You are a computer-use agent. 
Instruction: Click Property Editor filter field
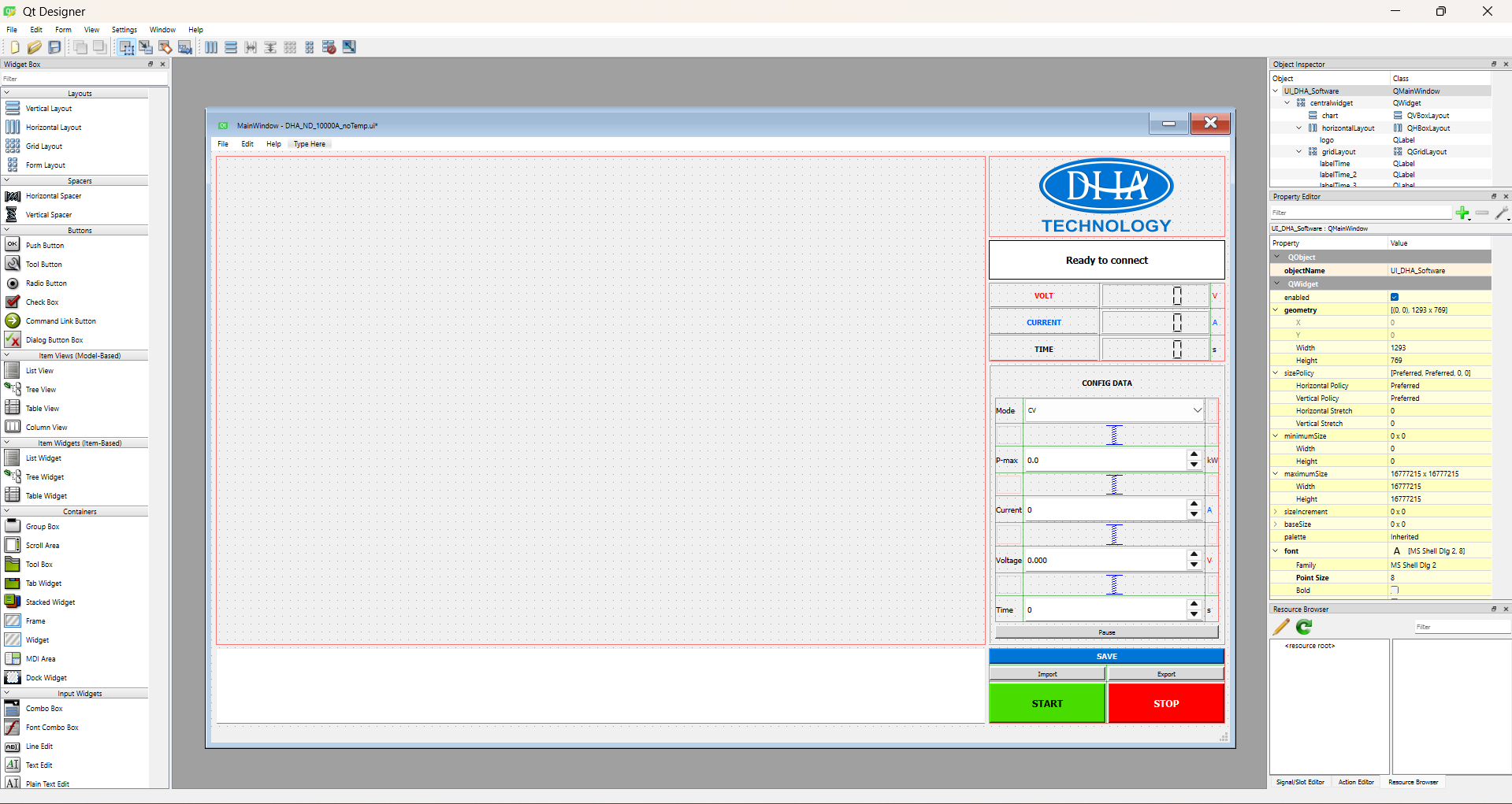(1361, 213)
